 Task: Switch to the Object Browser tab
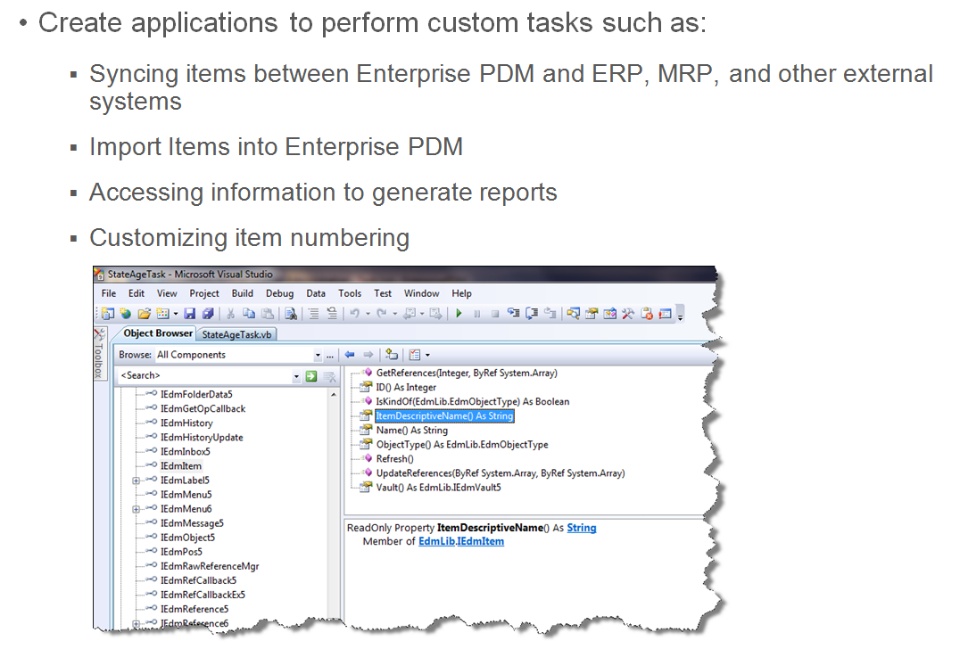point(157,334)
